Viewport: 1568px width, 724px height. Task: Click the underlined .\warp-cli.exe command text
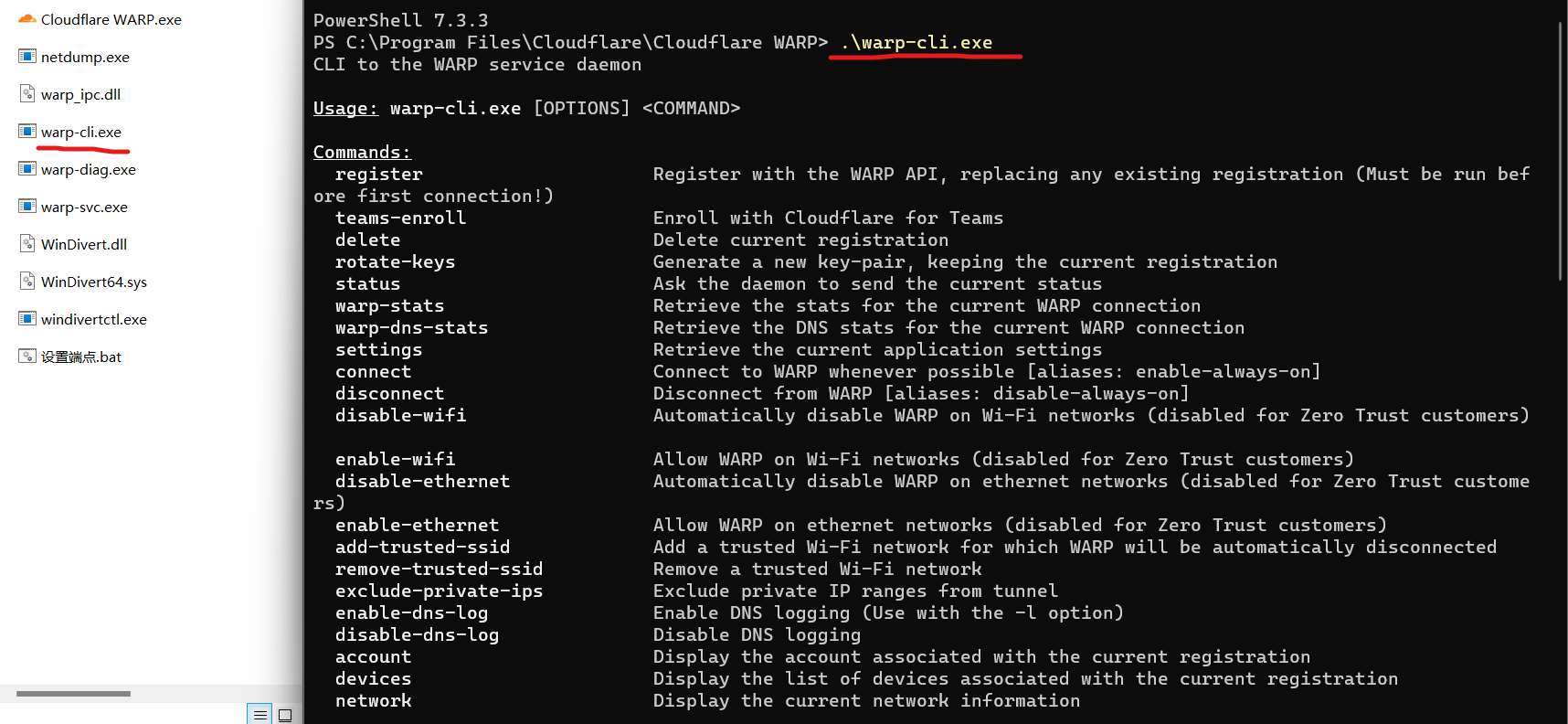pyautogui.click(x=925, y=42)
